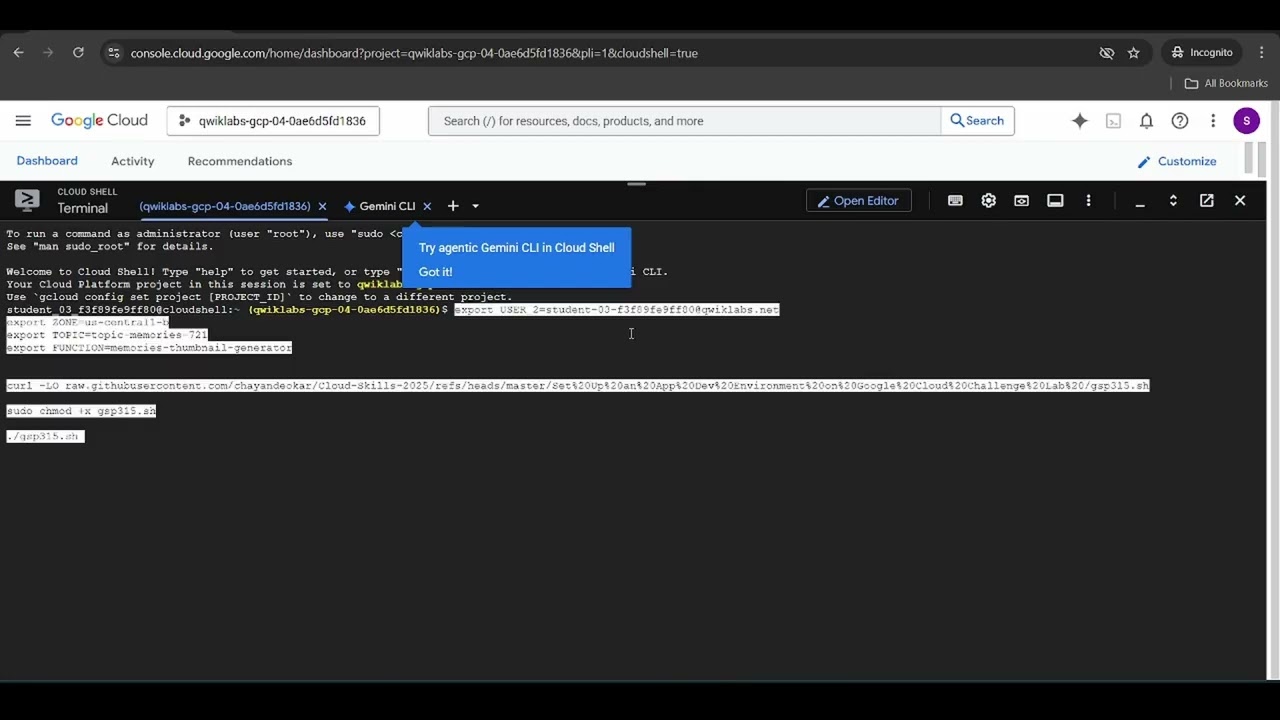Open the Chrome three-dot menu

[x=1261, y=53]
